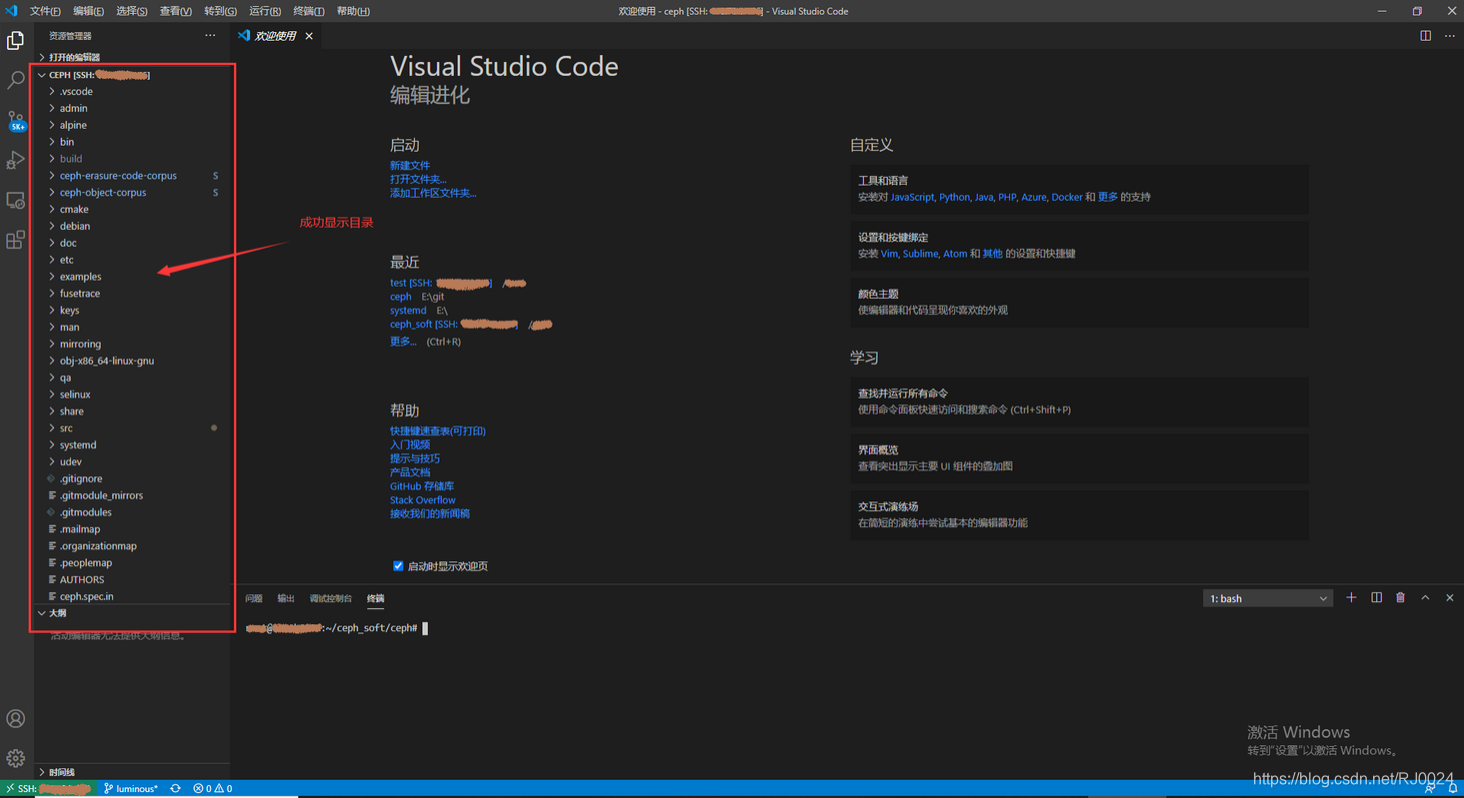Collapse the 大纲 outline section
This screenshot has height=798, width=1464.
click(x=57, y=613)
